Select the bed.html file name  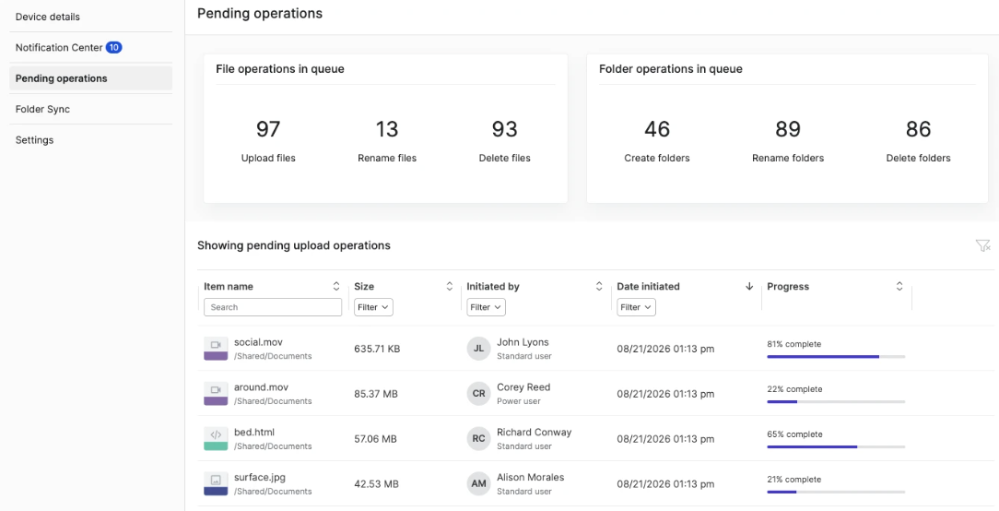254,432
